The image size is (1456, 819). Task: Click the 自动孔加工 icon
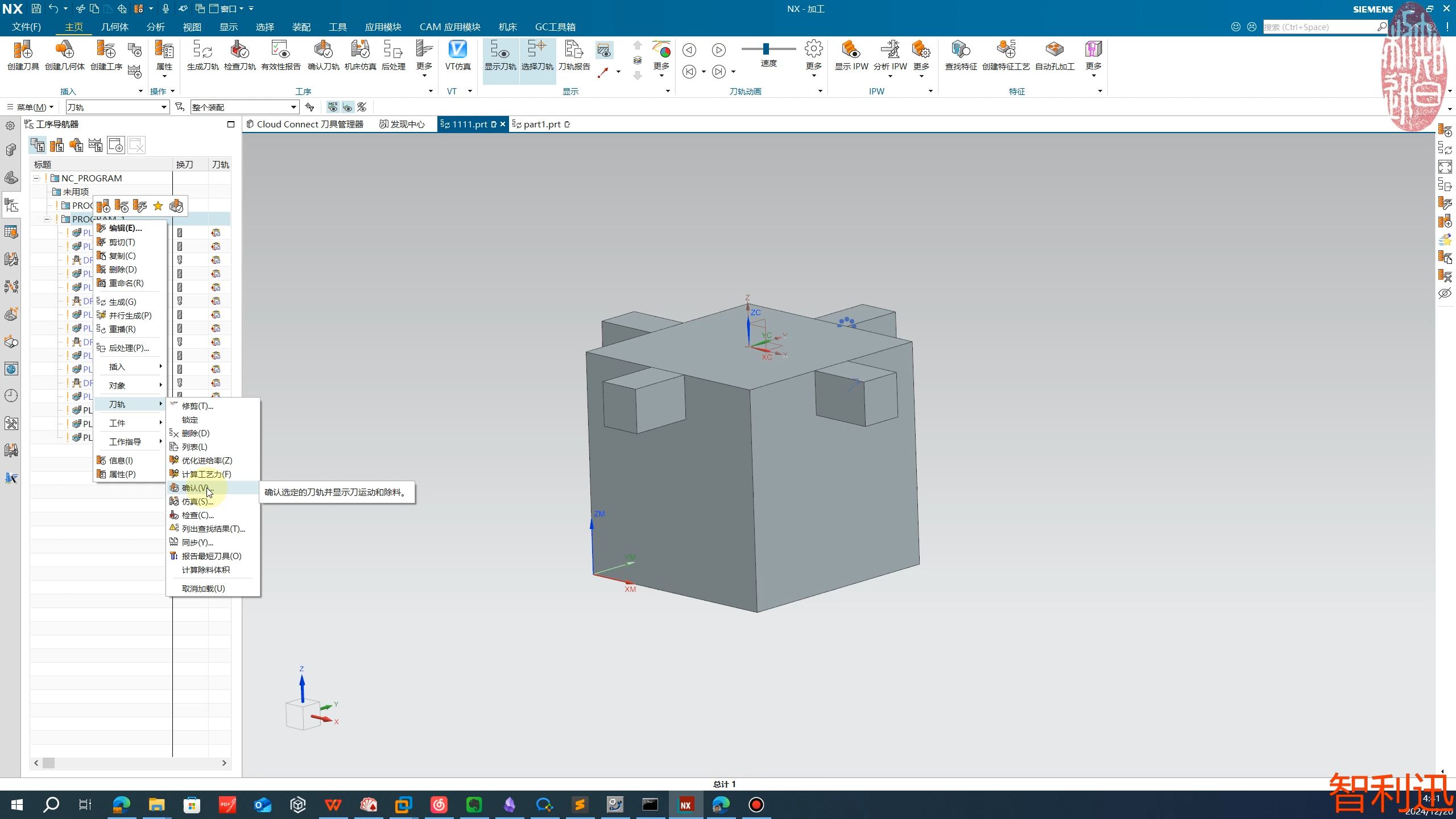point(1054,51)
